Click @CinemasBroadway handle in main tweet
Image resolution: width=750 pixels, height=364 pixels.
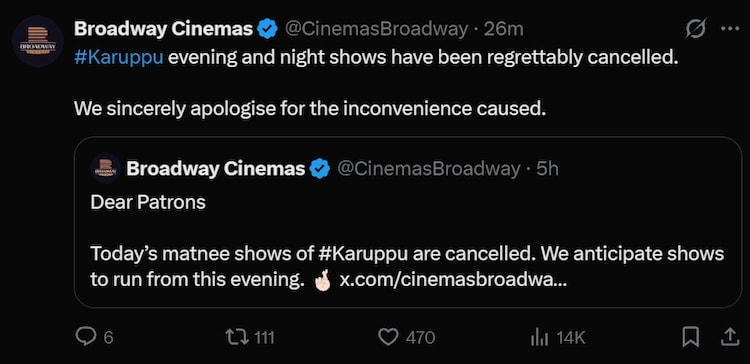(x=376, y=30)
